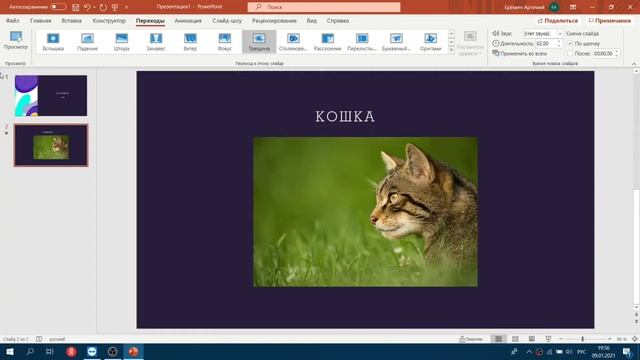Select slide 1 thumbnail

click(51, 96)
